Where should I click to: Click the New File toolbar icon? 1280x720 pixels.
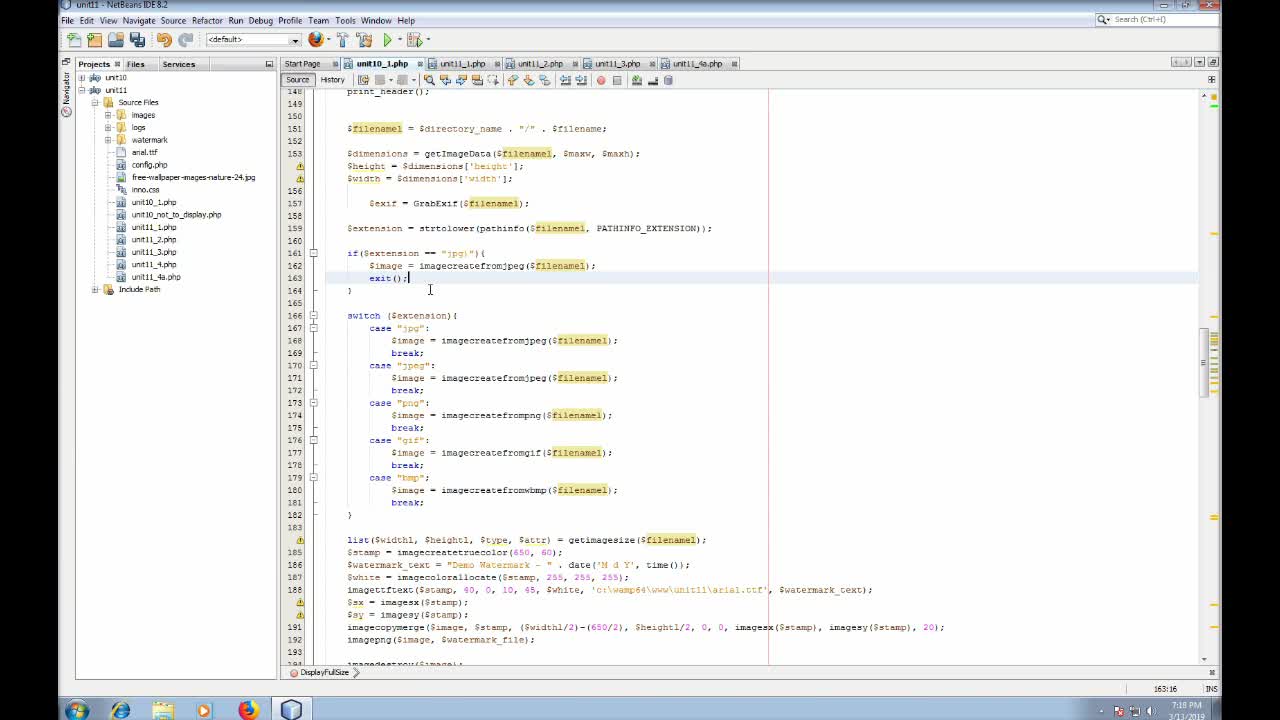click(x=74, y=40)
